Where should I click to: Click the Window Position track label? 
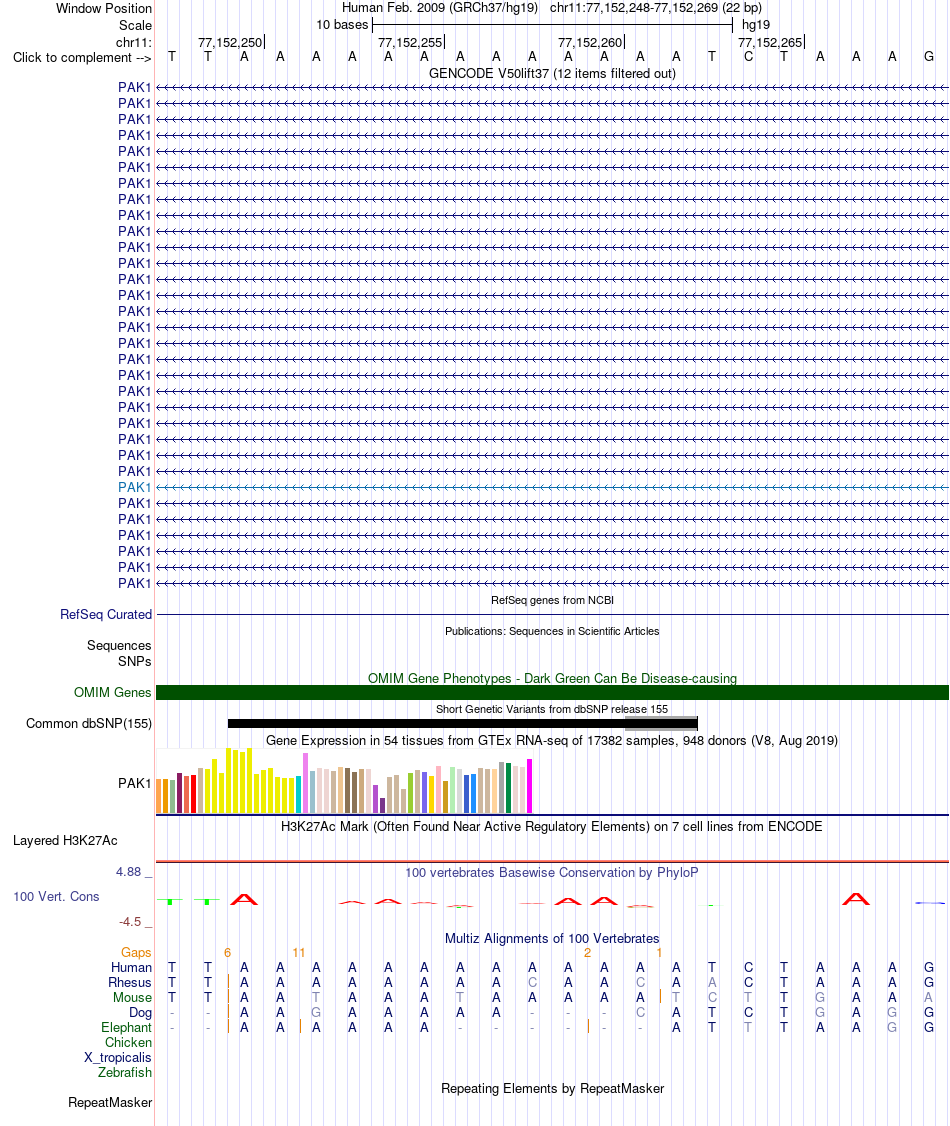(103, 9)
